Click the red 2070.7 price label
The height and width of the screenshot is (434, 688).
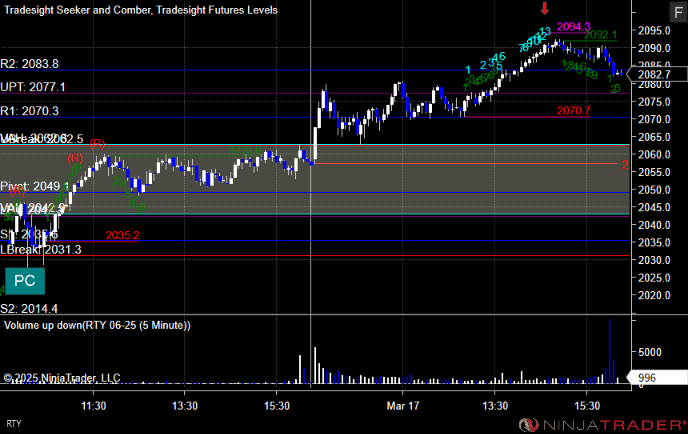coord(573,111)
